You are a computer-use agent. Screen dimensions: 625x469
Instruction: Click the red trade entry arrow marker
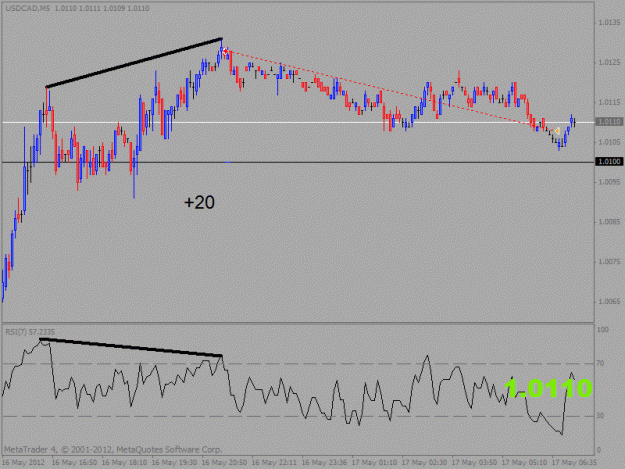(x=226, y=51)
